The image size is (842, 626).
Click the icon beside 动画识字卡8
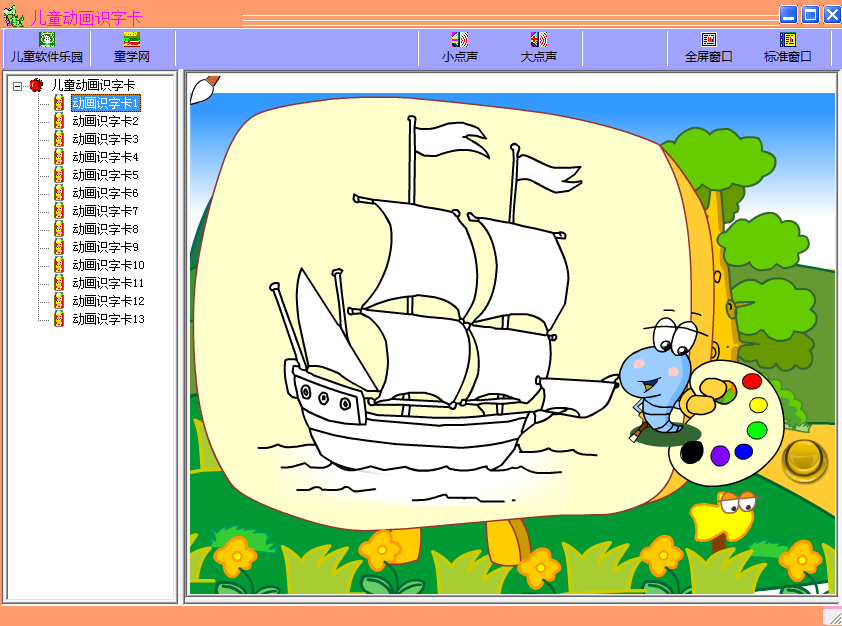pos(59,229)
